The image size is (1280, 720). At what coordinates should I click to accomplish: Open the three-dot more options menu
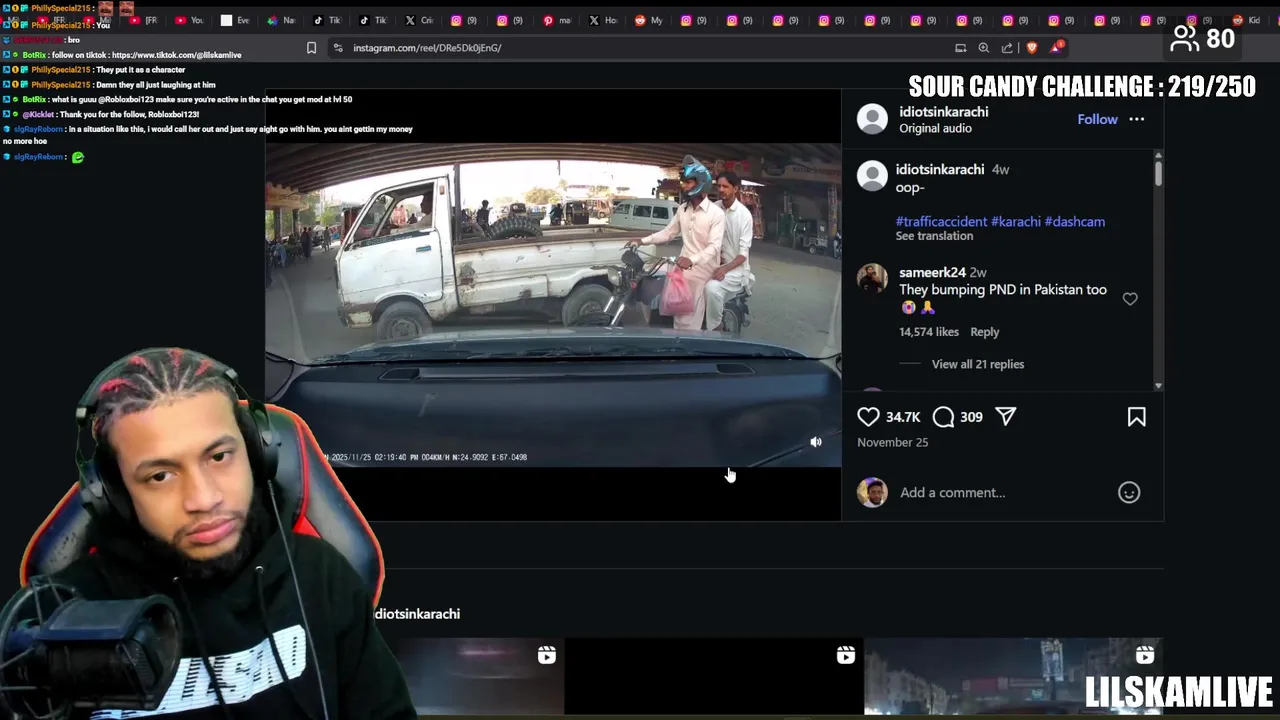coord(1137,119)
